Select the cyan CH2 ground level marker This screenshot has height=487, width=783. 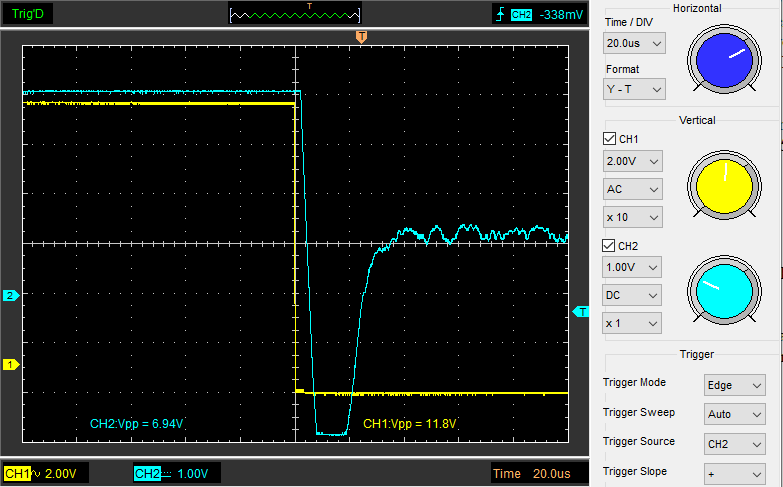(x=10, y=295)
